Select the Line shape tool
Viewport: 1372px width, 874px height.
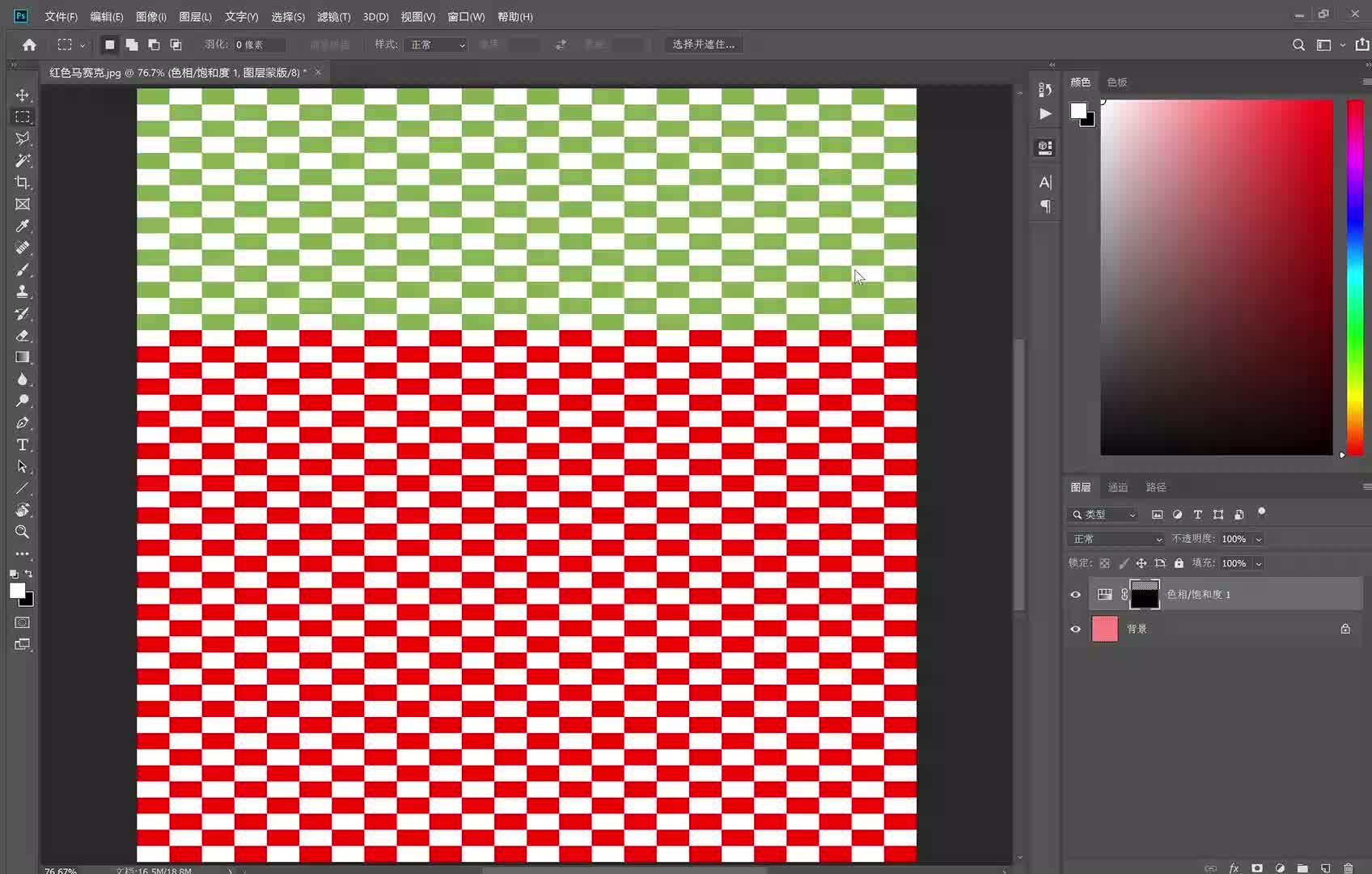pyautogui.click(x=22, y=489)
